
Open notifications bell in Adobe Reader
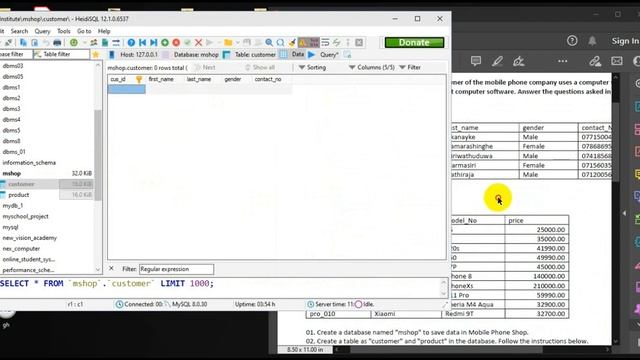pyautogui.click(x=592, y=40)
